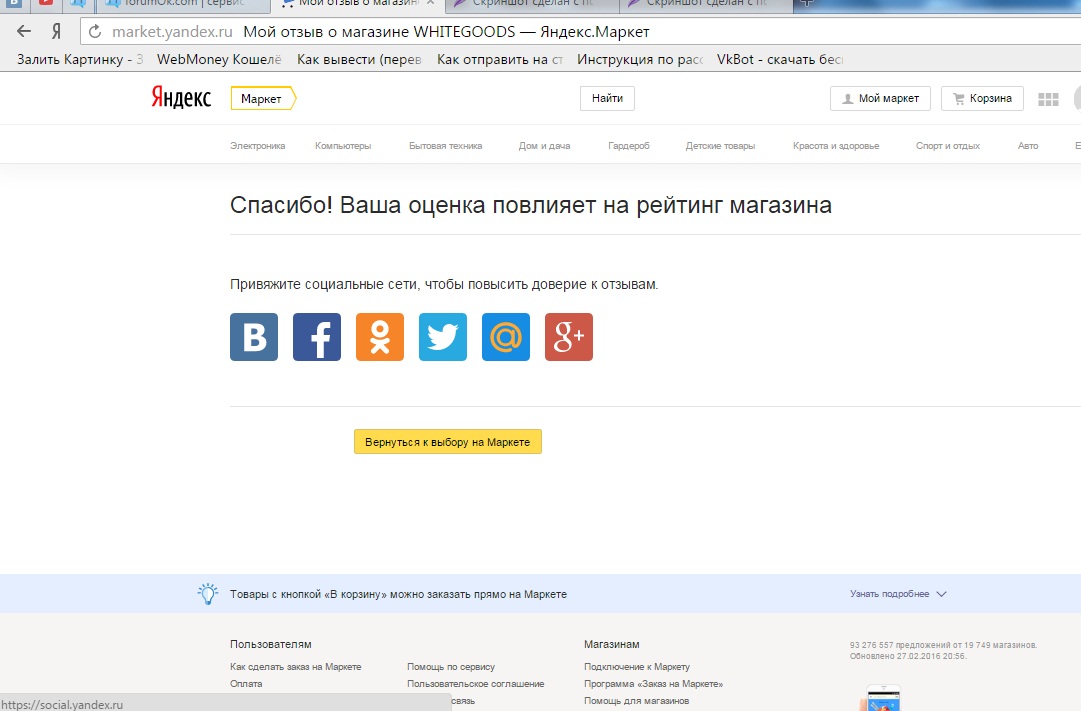Open WebMoney Кошелё bookmark

[219, 59]
